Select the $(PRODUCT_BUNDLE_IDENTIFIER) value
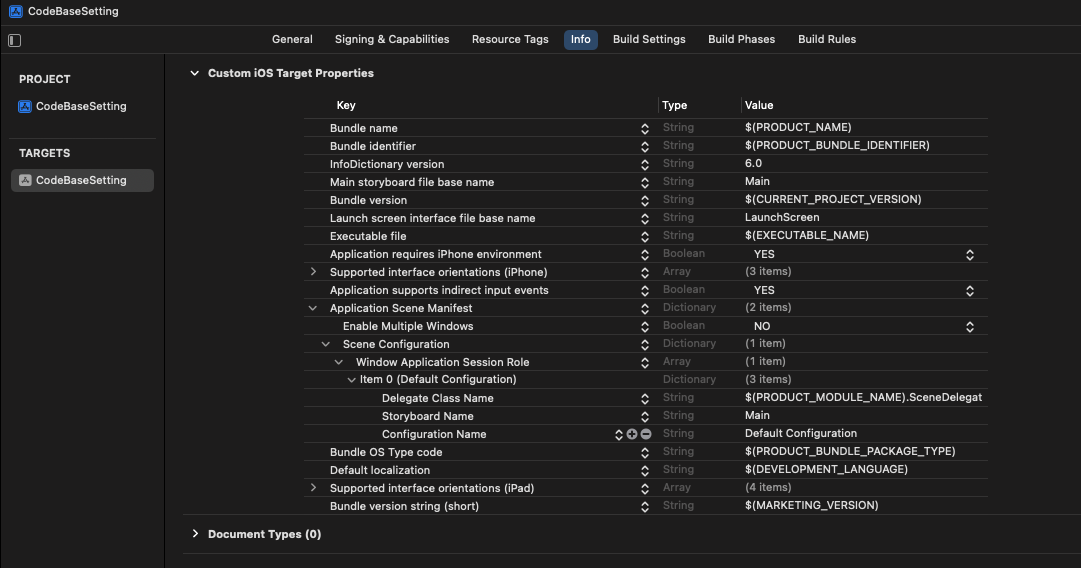 (837, 145)
